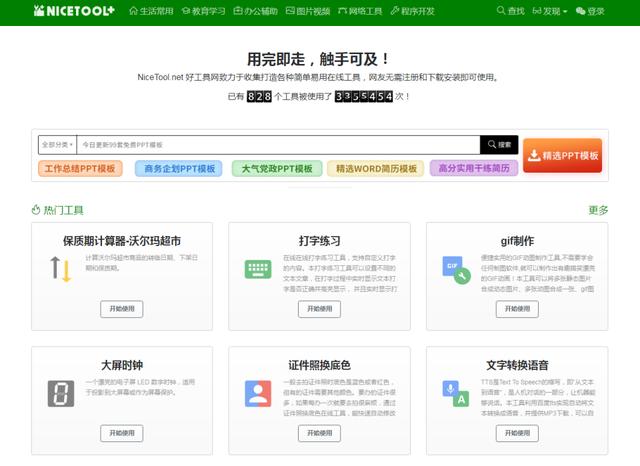Expand the 发现 dropdown in header
The height and width of the screenshot is (466, 640).
550,11
